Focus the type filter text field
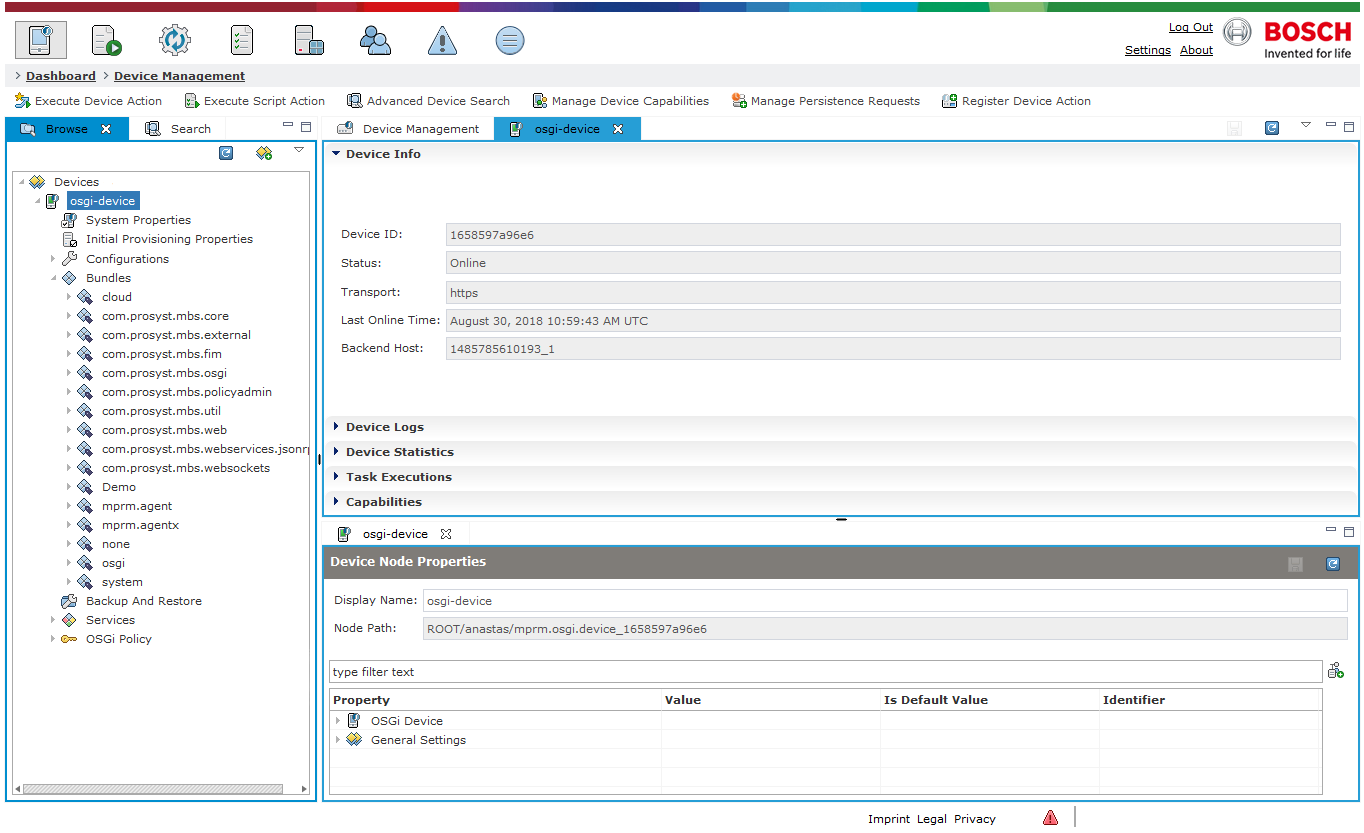This screenshot has width=1364, height=833. click(x=826, y=672)
